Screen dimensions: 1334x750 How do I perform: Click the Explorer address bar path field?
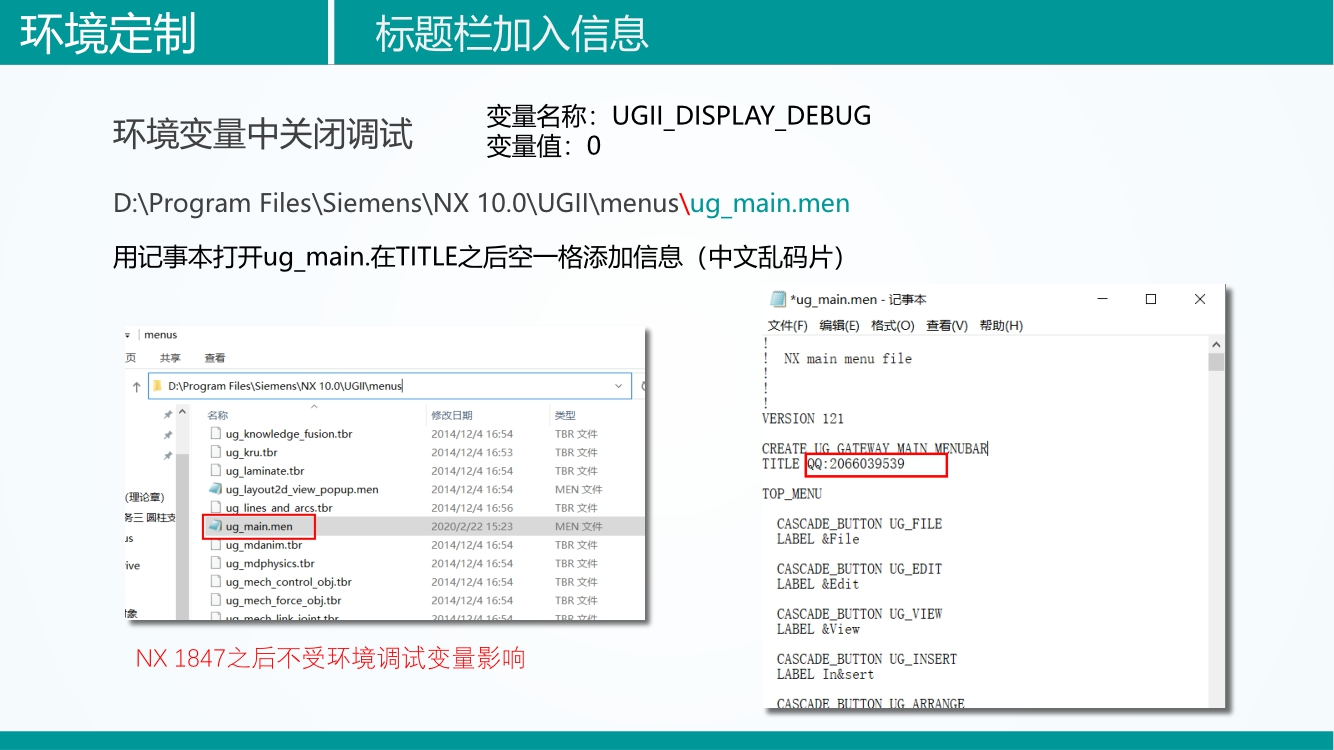pos(390,386)
